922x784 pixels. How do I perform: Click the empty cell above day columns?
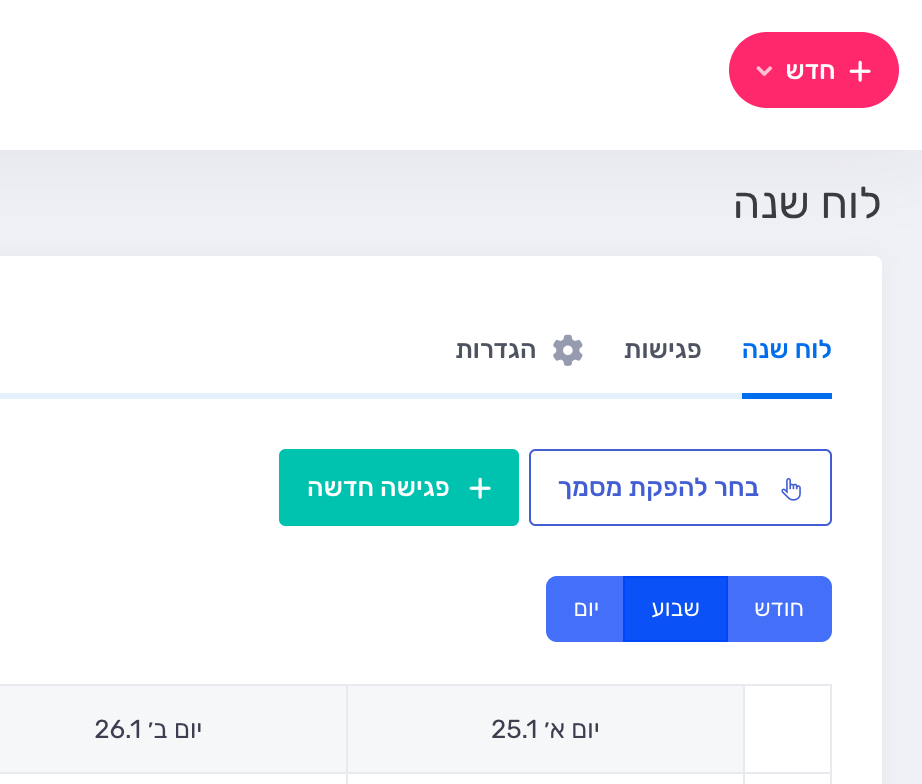coord(786,729)
